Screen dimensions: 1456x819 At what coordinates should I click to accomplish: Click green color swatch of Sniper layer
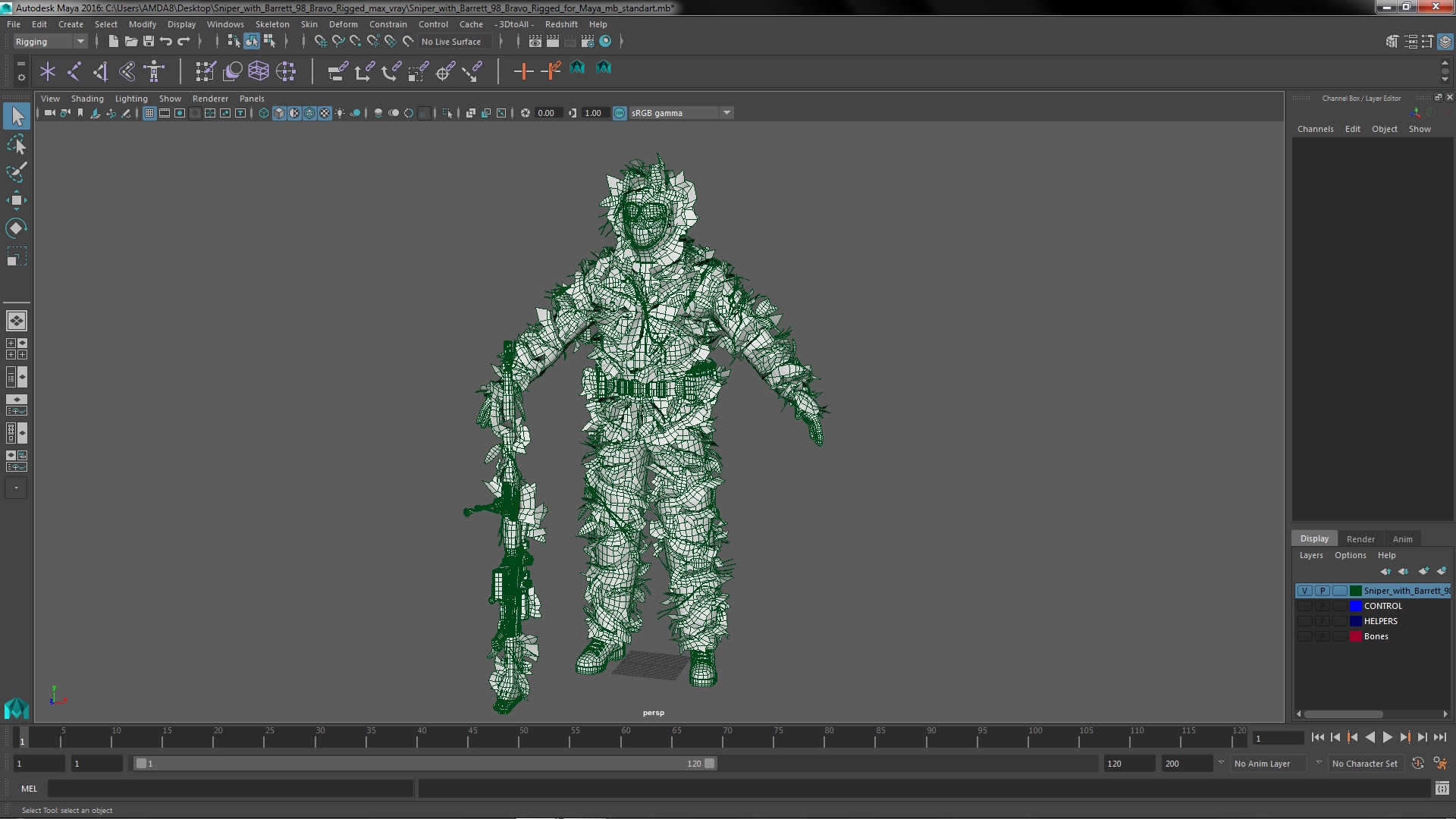(x=1355, y=591)
